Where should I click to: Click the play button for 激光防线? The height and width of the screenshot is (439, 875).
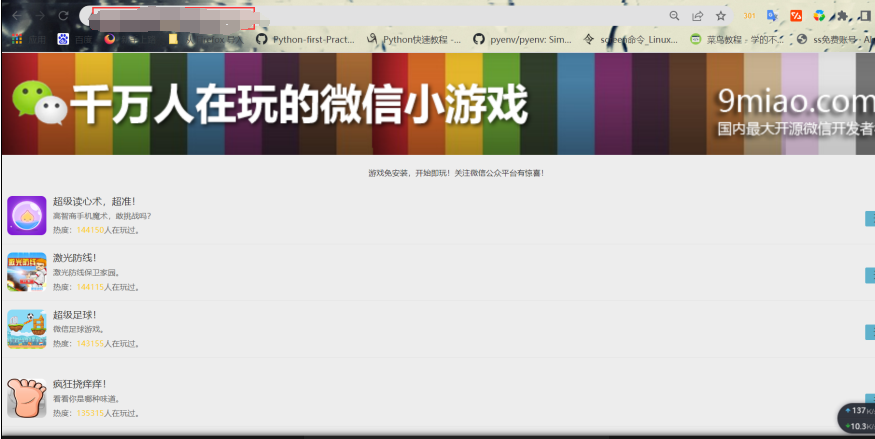870,275
